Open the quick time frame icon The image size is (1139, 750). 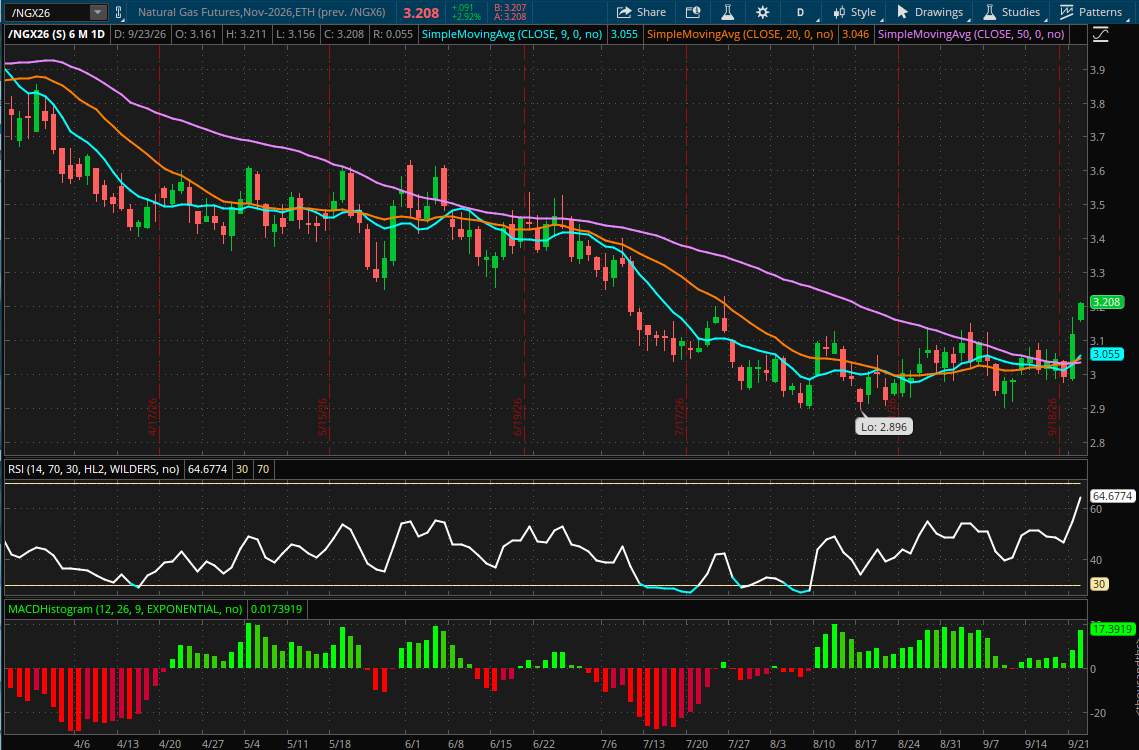(693, 12)
